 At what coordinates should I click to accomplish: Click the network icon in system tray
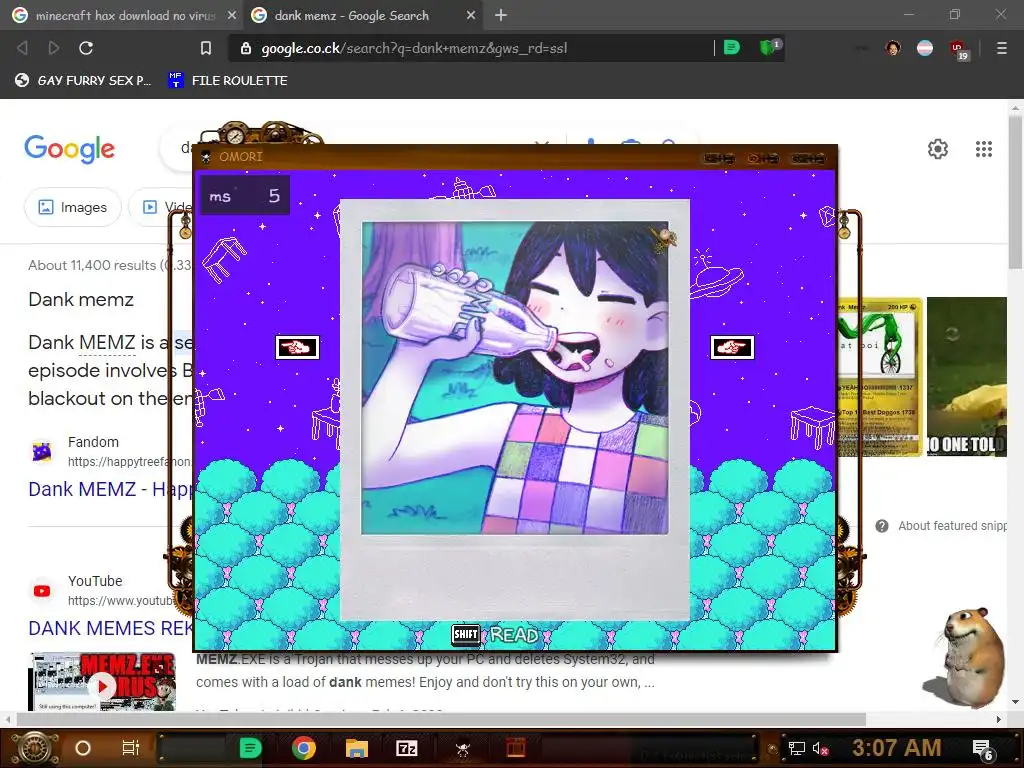(x=797, y=748)
